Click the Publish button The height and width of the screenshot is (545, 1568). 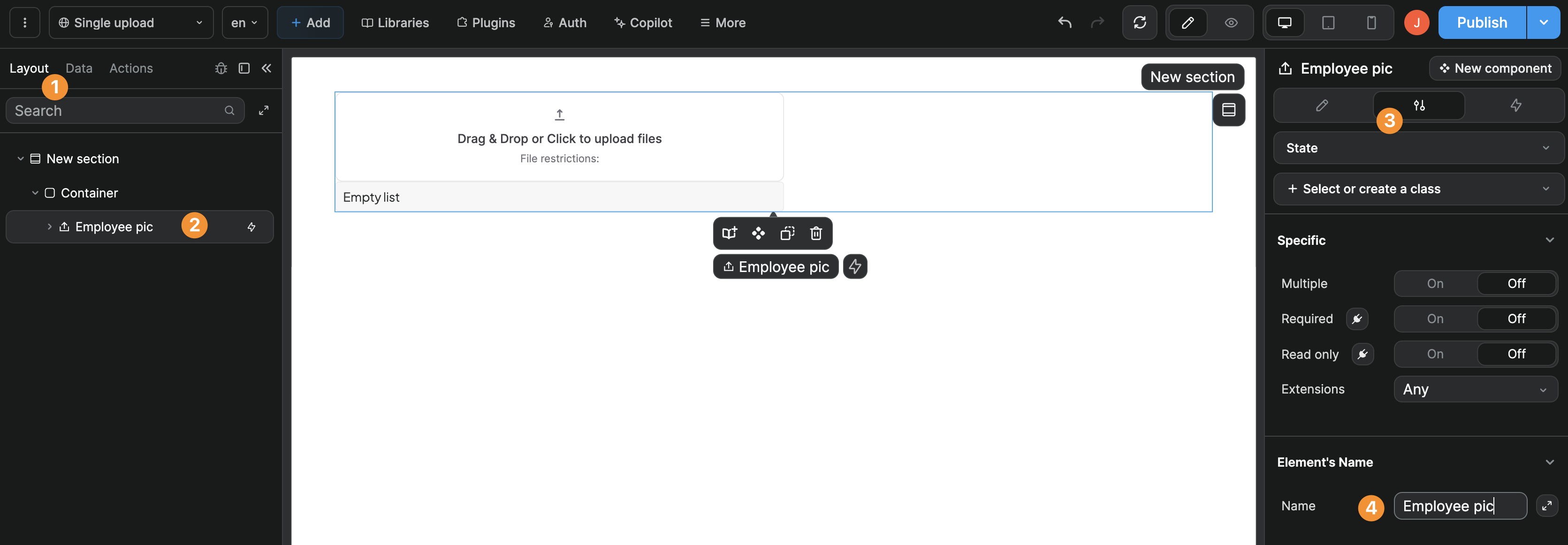[1482, 23]
